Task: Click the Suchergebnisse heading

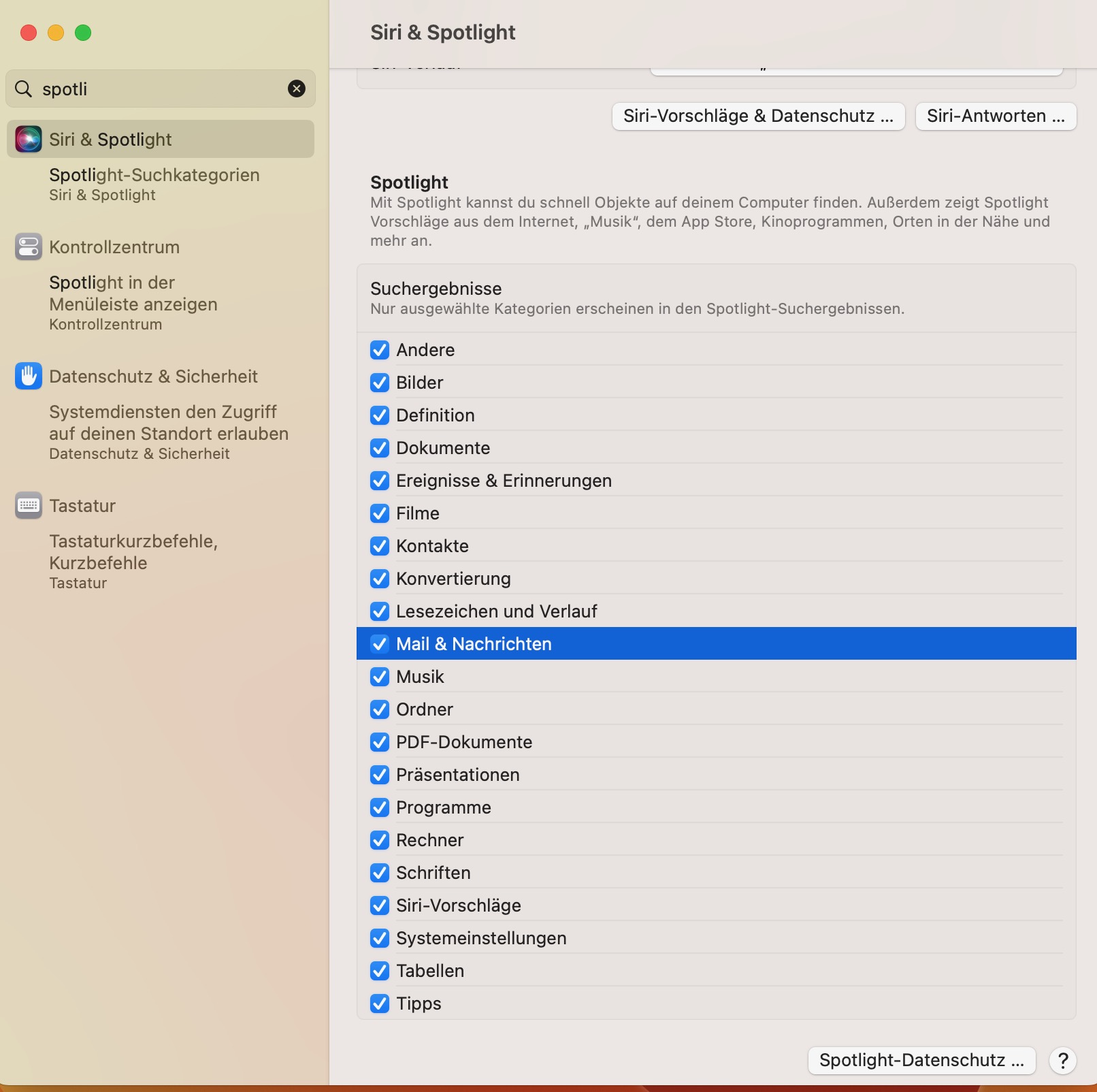Action: 436,289
